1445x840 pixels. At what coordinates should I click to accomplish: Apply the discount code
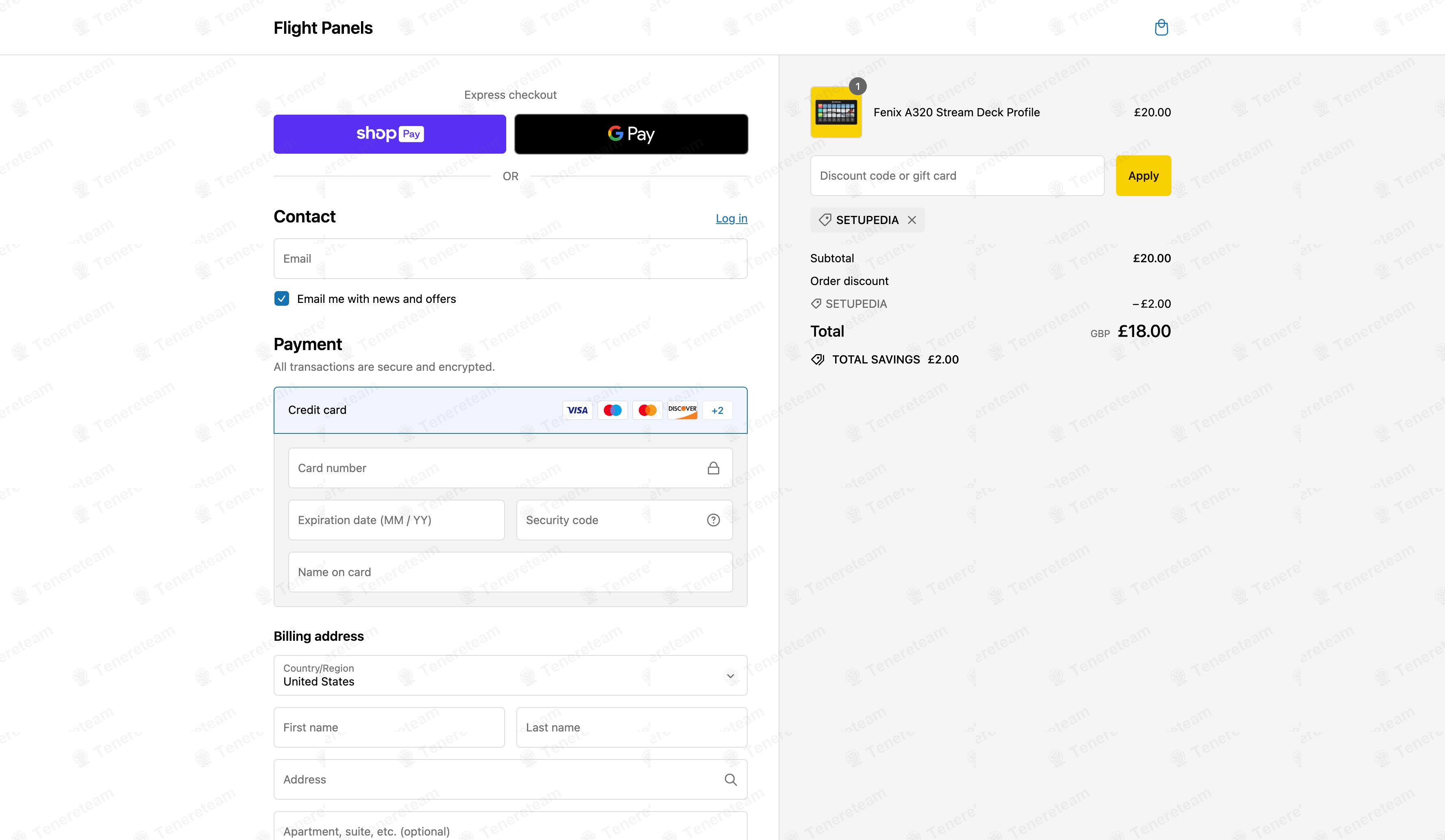(x=1143, y=176)
